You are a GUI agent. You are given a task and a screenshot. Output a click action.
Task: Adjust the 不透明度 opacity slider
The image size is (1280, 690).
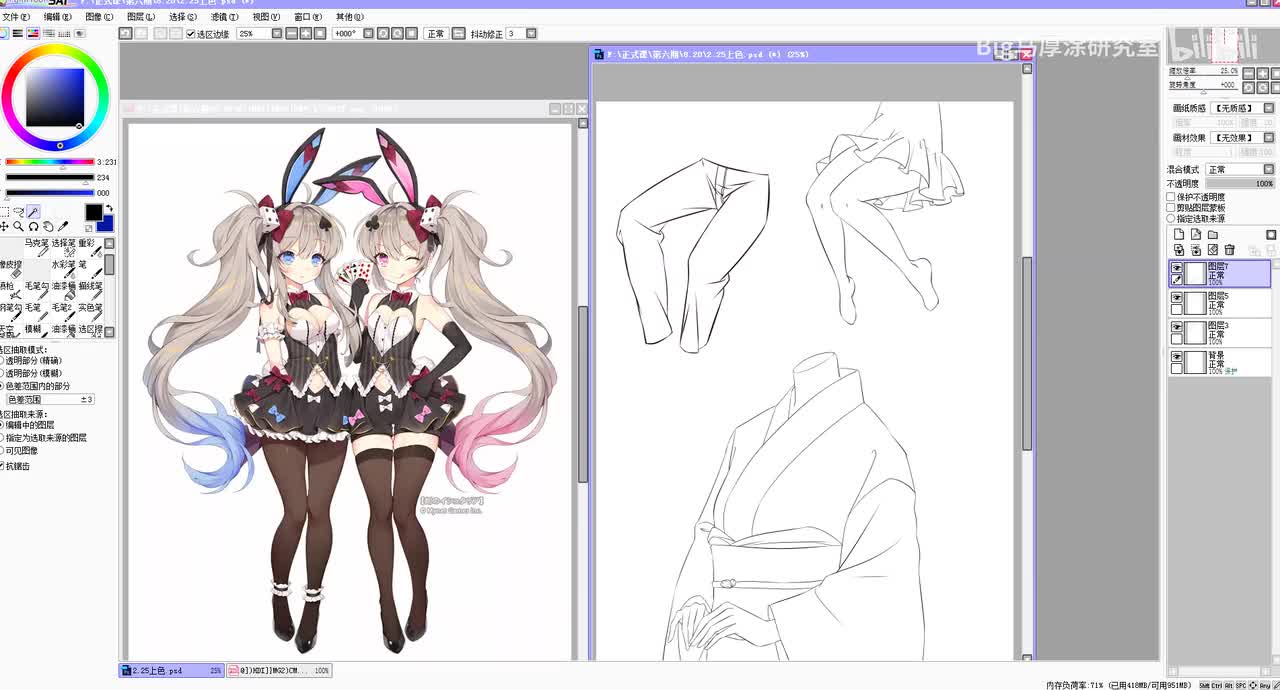click(1238, 184)
